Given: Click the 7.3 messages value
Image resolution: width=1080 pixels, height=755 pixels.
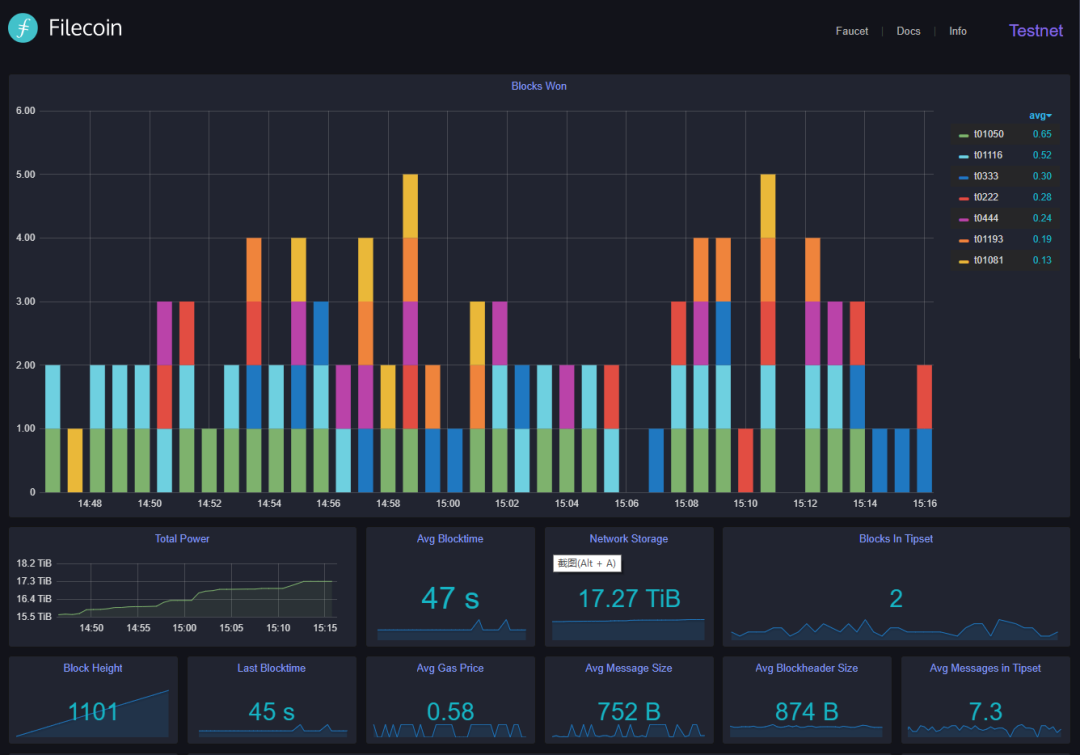Looking at the screenshot, I should [986, 712].
